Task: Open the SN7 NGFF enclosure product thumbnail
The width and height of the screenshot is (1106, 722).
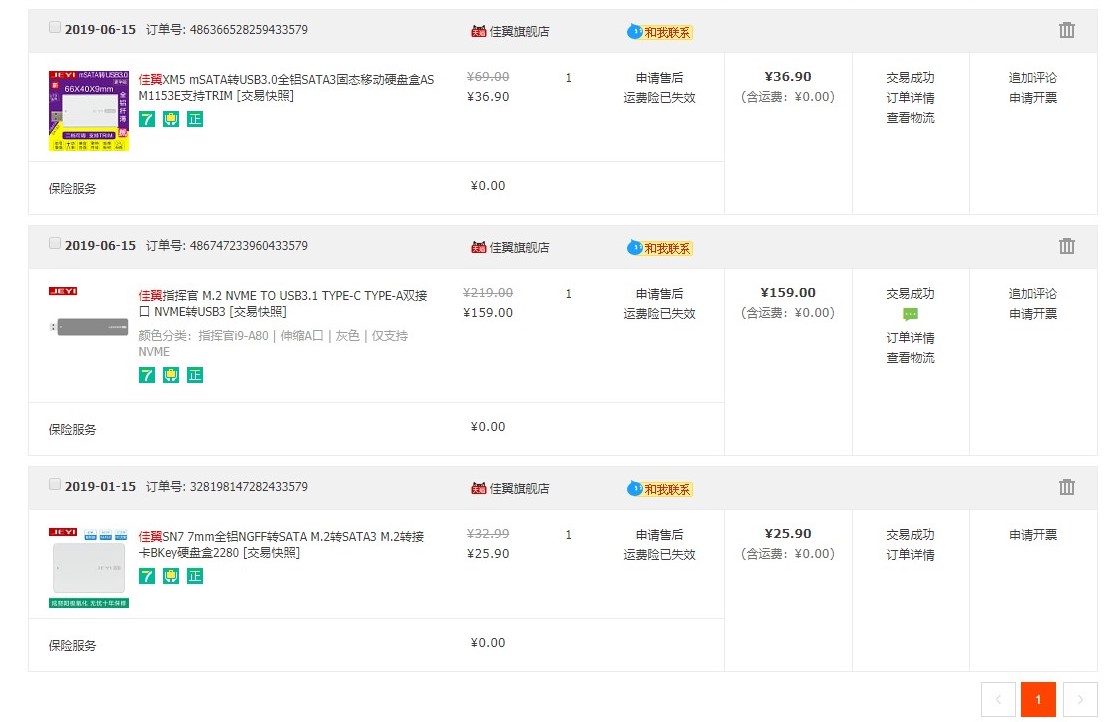Action: click(89, 568)
